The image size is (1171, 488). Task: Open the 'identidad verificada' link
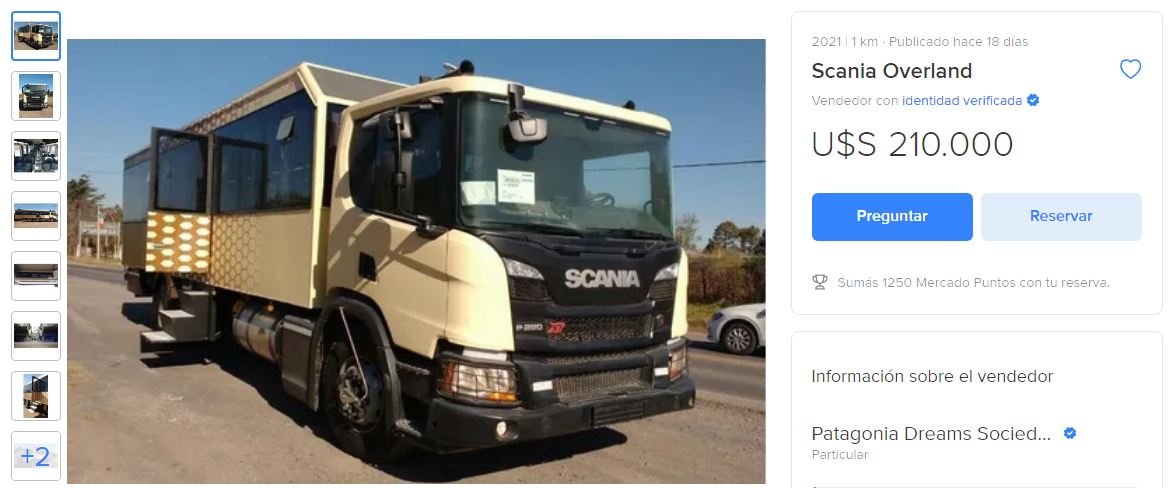962,101
